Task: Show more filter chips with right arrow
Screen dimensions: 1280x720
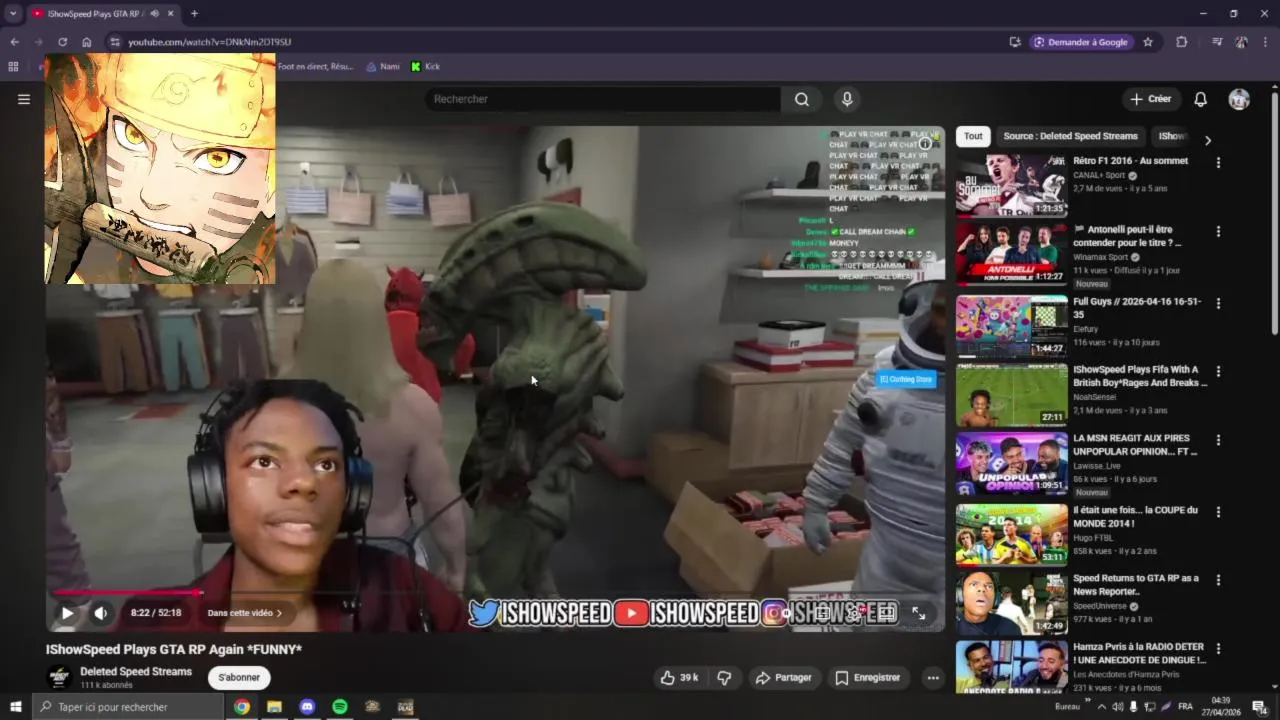Action: [x=1207, y=140]
